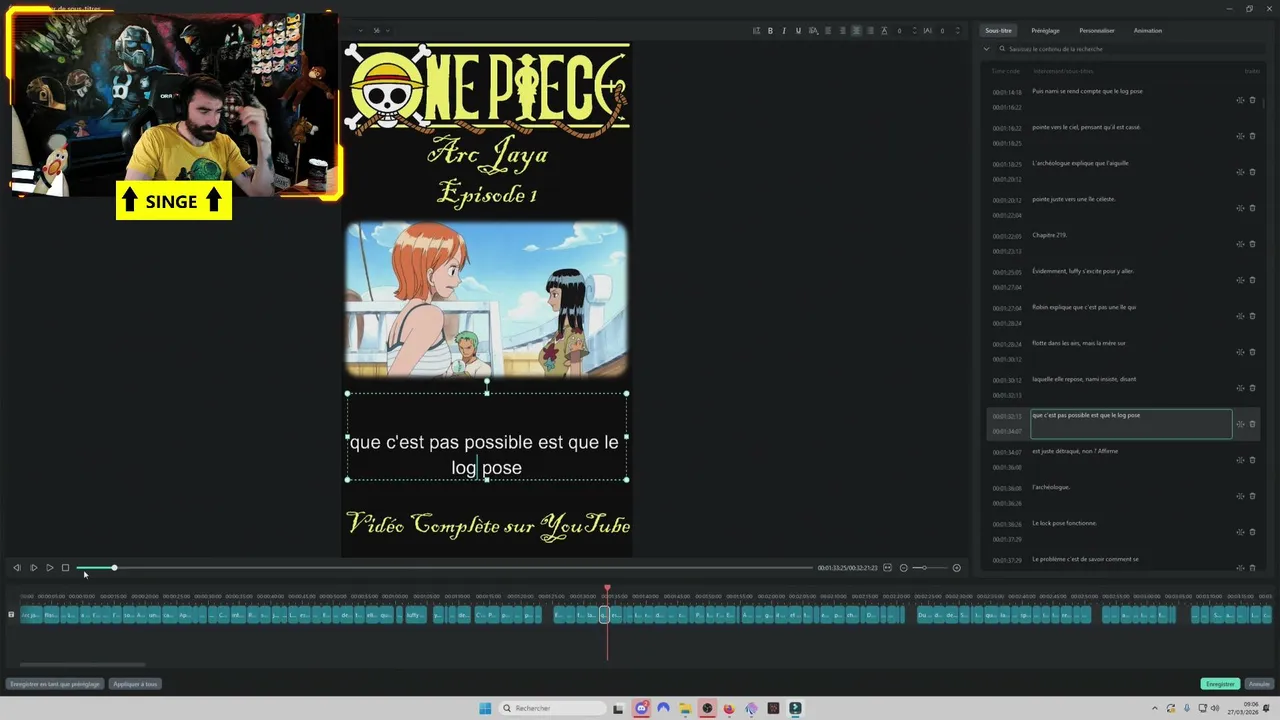Toggle bold formatting in text toolbar
Viewport: 1280px width, 720px height.
point(770,31)
